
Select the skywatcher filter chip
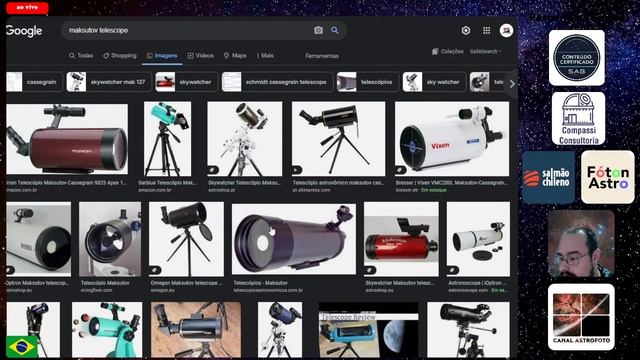186,82
